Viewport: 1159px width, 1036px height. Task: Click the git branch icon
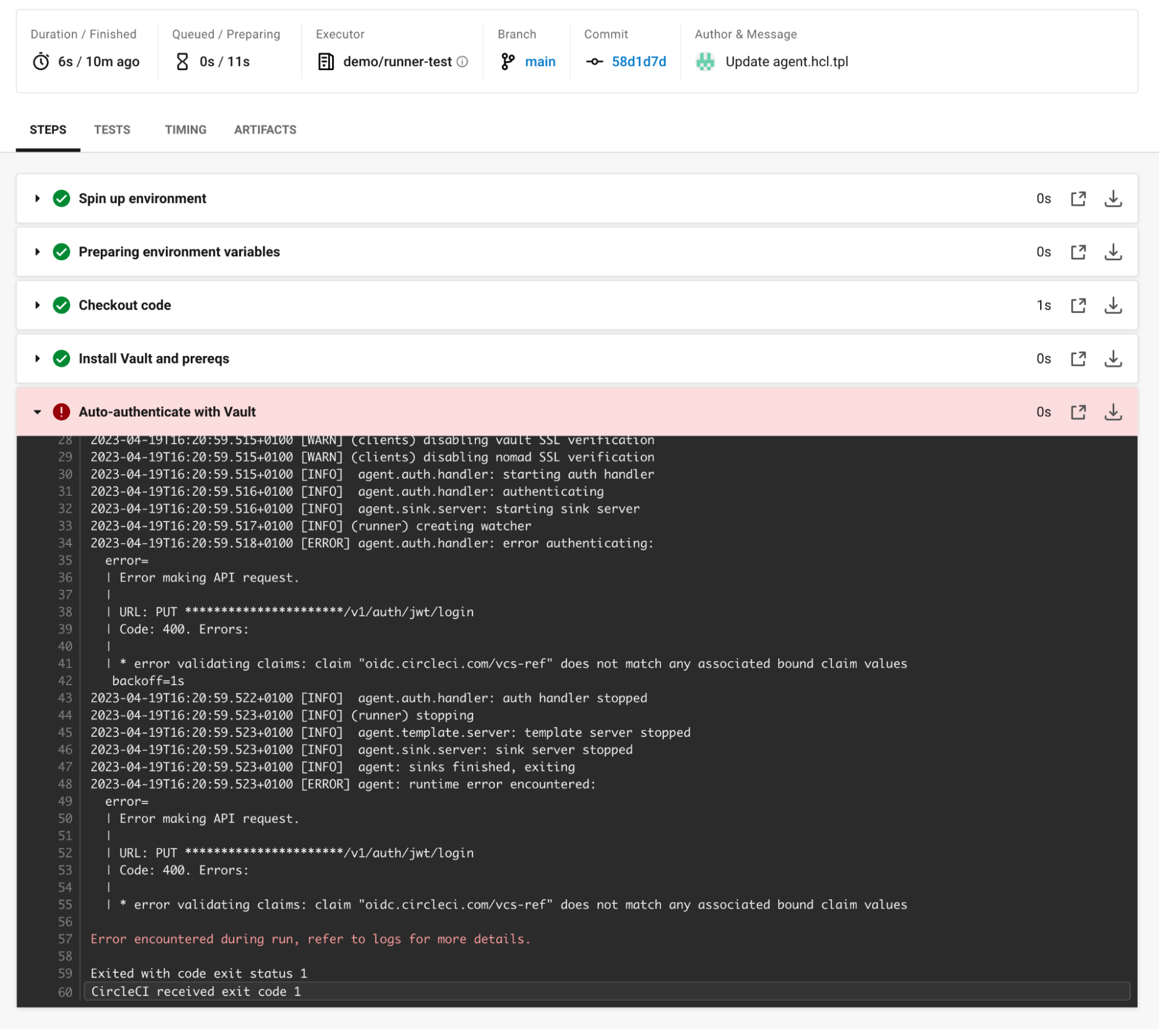tap(508, 61)
